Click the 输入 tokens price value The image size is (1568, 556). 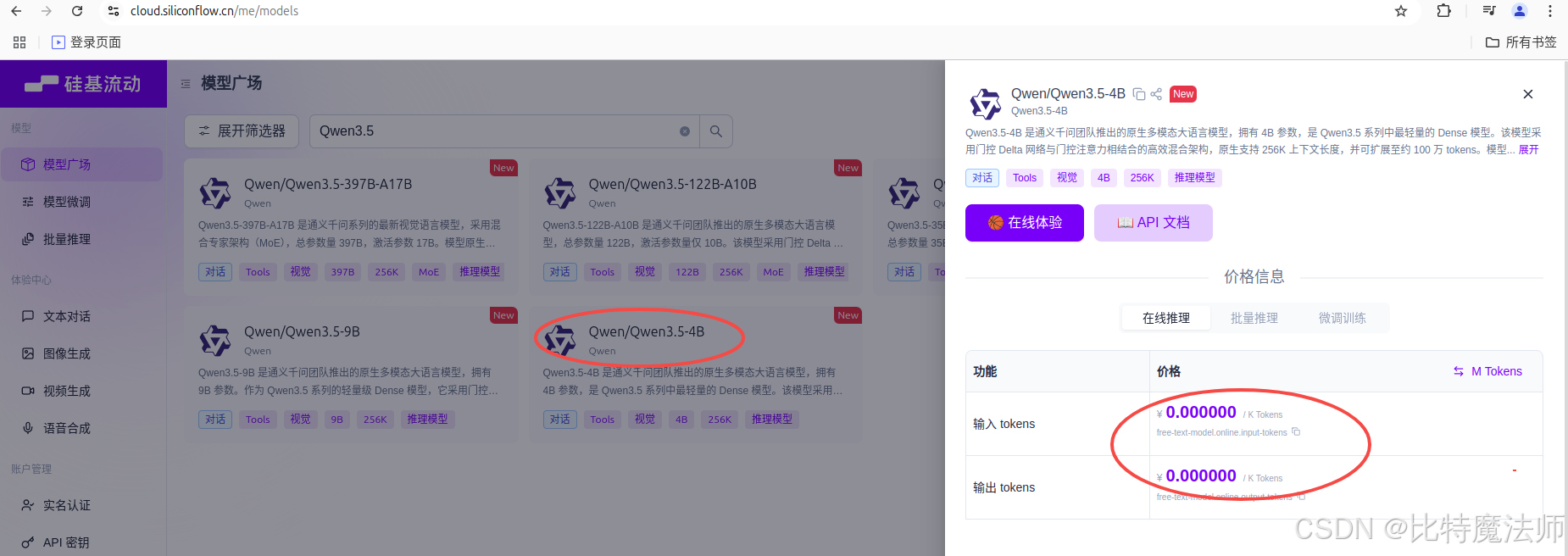[x=1200, y=413]
